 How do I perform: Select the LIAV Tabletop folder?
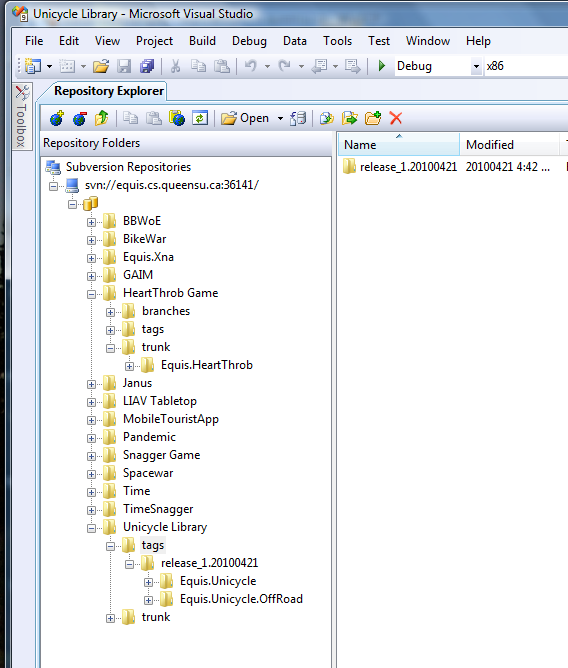(160, 401)
